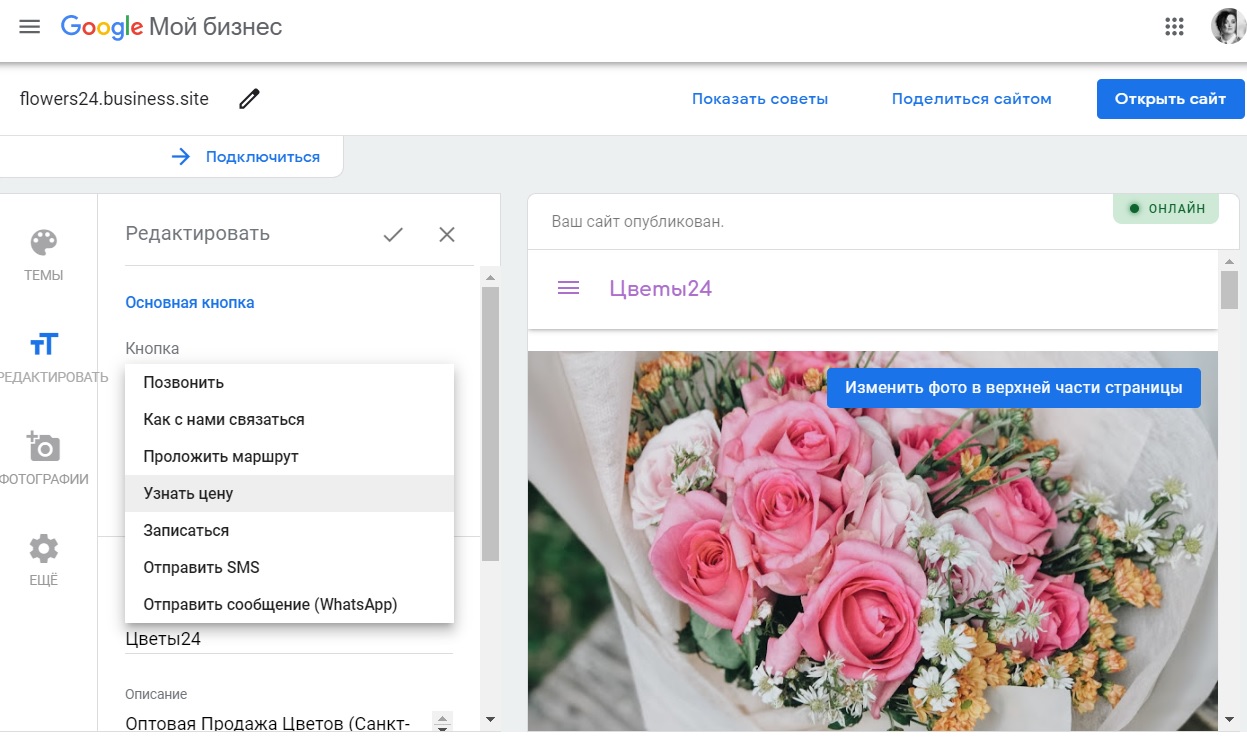The image size is (1247, 745).
Task: Close the edit panel with X
Action: [447, 234]
